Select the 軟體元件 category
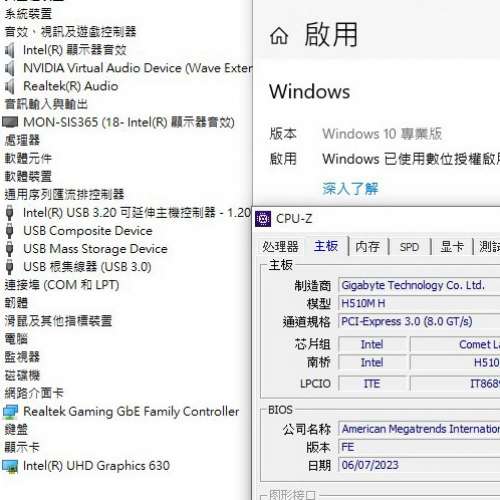500x500 pixels. coord(28,158)
